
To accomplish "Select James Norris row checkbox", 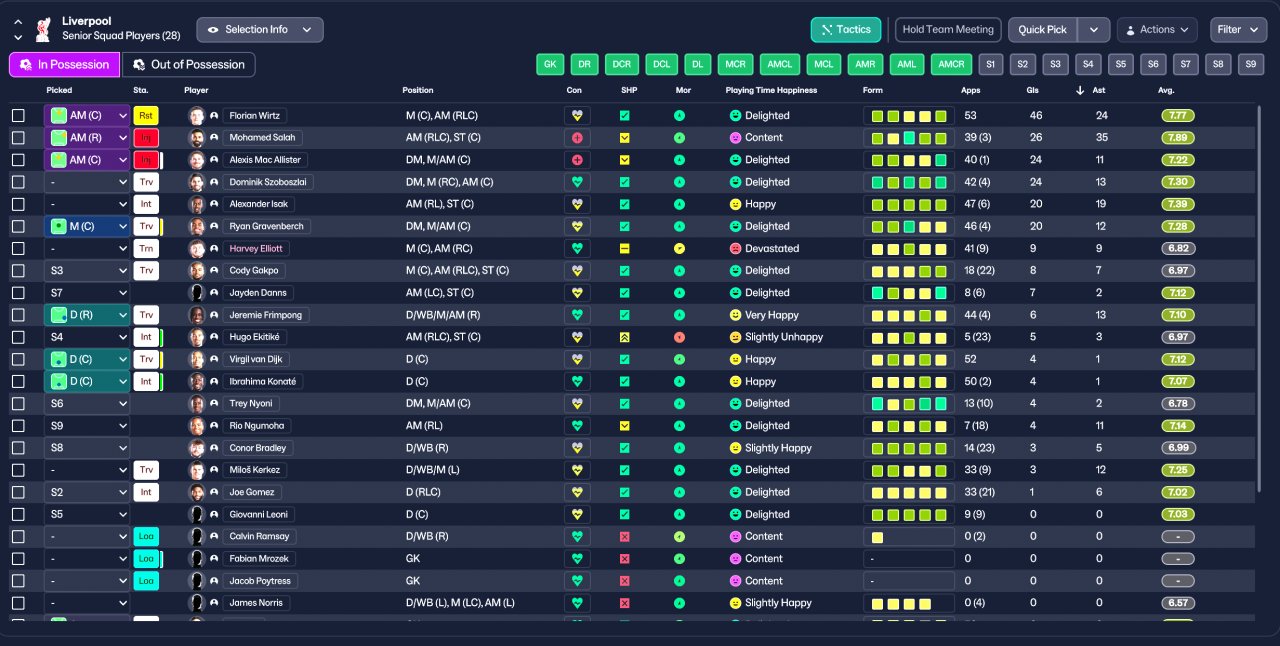I will point(18,603).
